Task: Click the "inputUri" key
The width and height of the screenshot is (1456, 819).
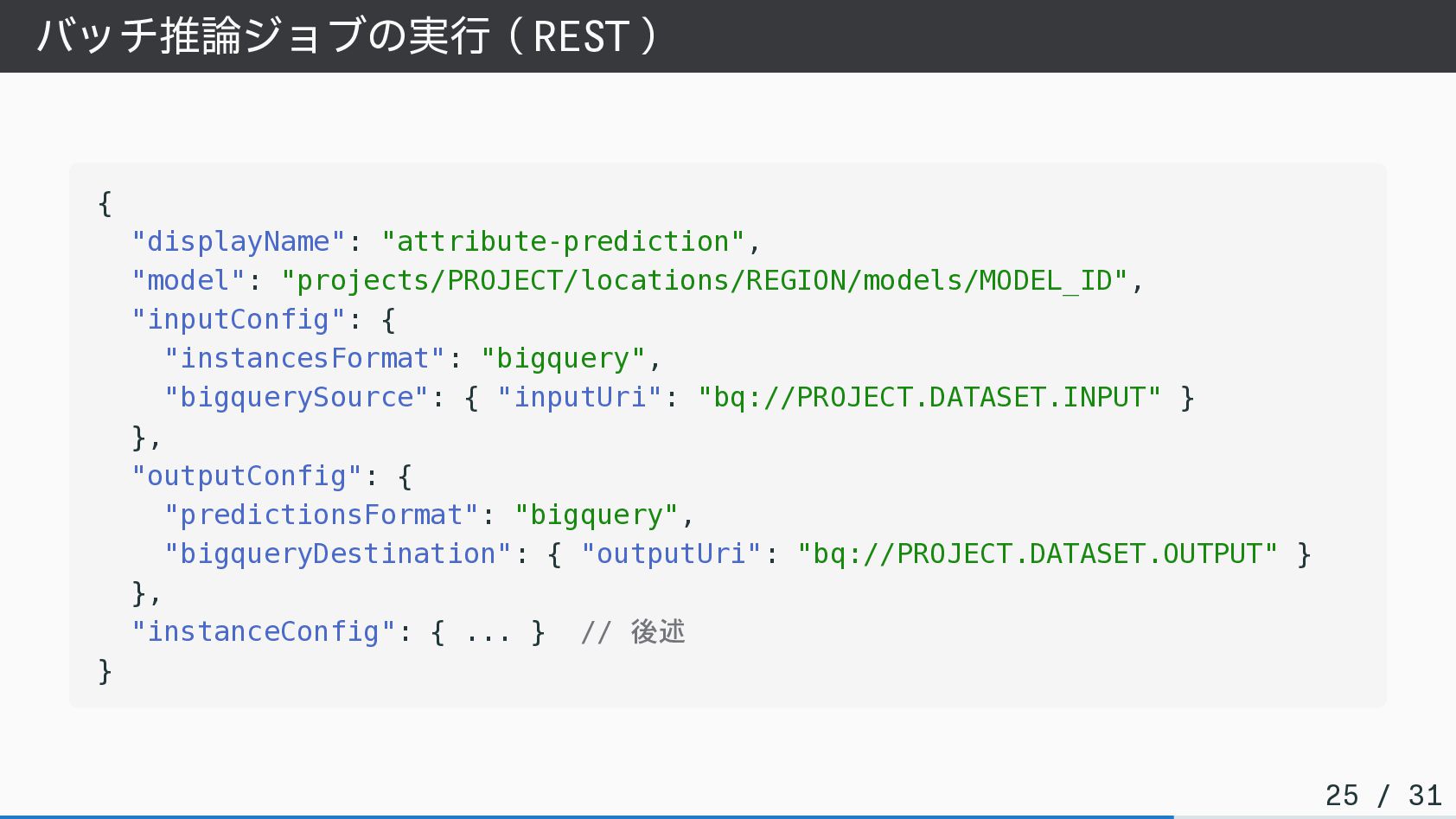Action: tap(580, 397)
